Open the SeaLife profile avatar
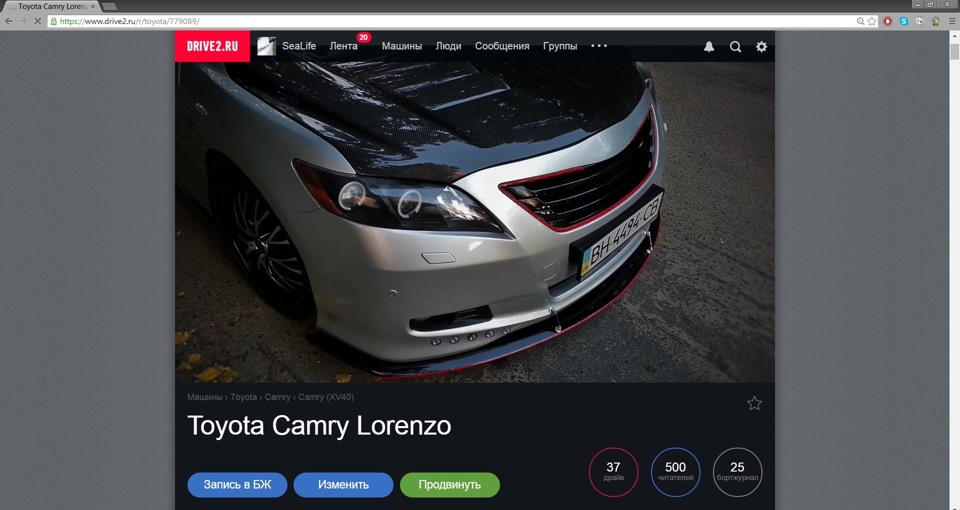The image size is (960, 510). click(266, 47)
